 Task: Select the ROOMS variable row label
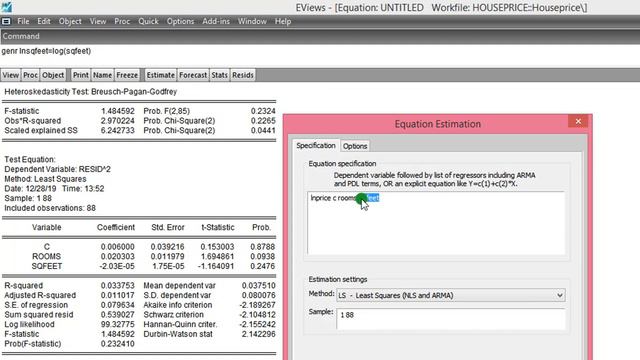click(x=47, y=257)
